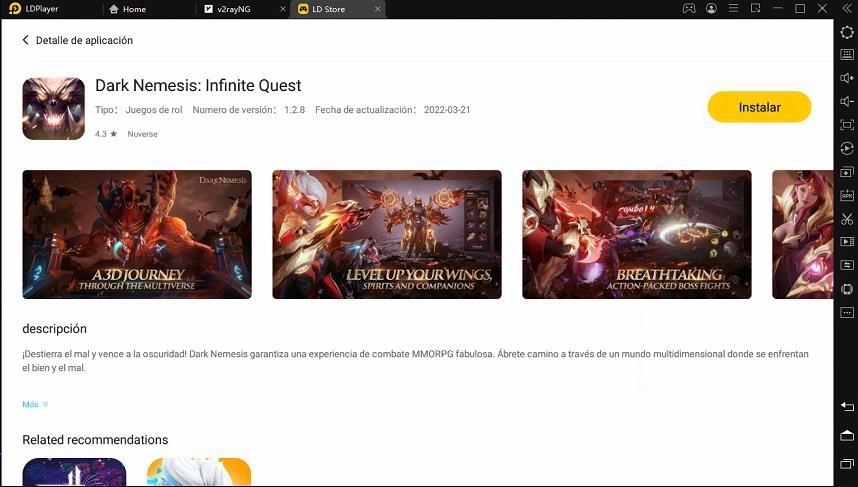Go back from Detalle de aplicación
Screen dimensions: 858x487
25,40
